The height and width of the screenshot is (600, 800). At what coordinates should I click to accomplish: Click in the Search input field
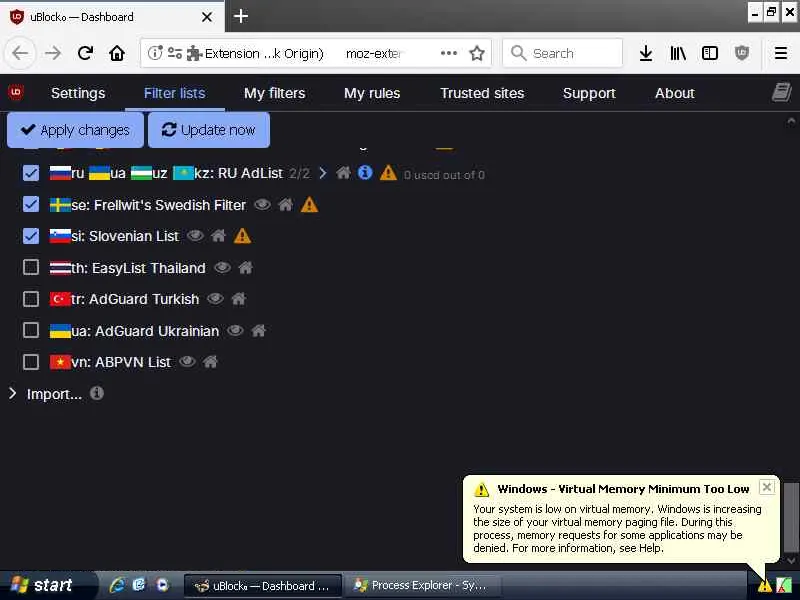562,53
